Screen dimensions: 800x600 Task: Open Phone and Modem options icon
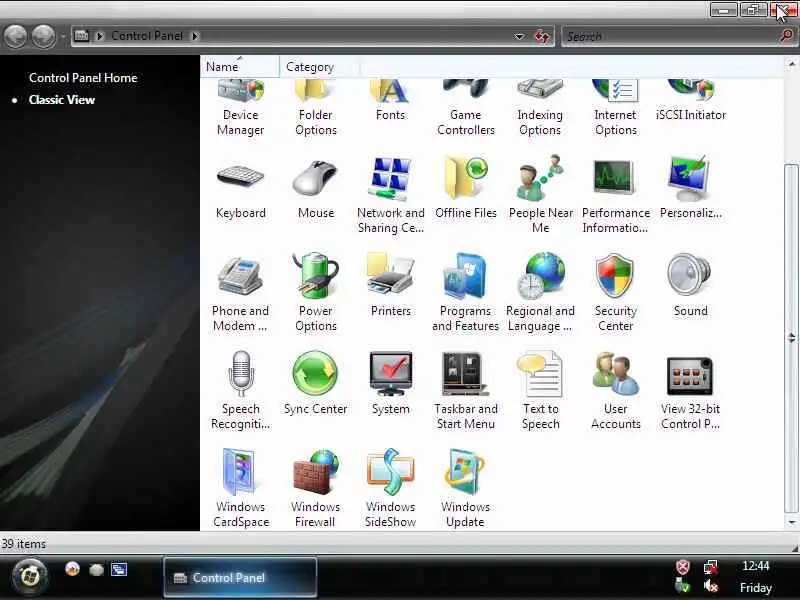240,293
